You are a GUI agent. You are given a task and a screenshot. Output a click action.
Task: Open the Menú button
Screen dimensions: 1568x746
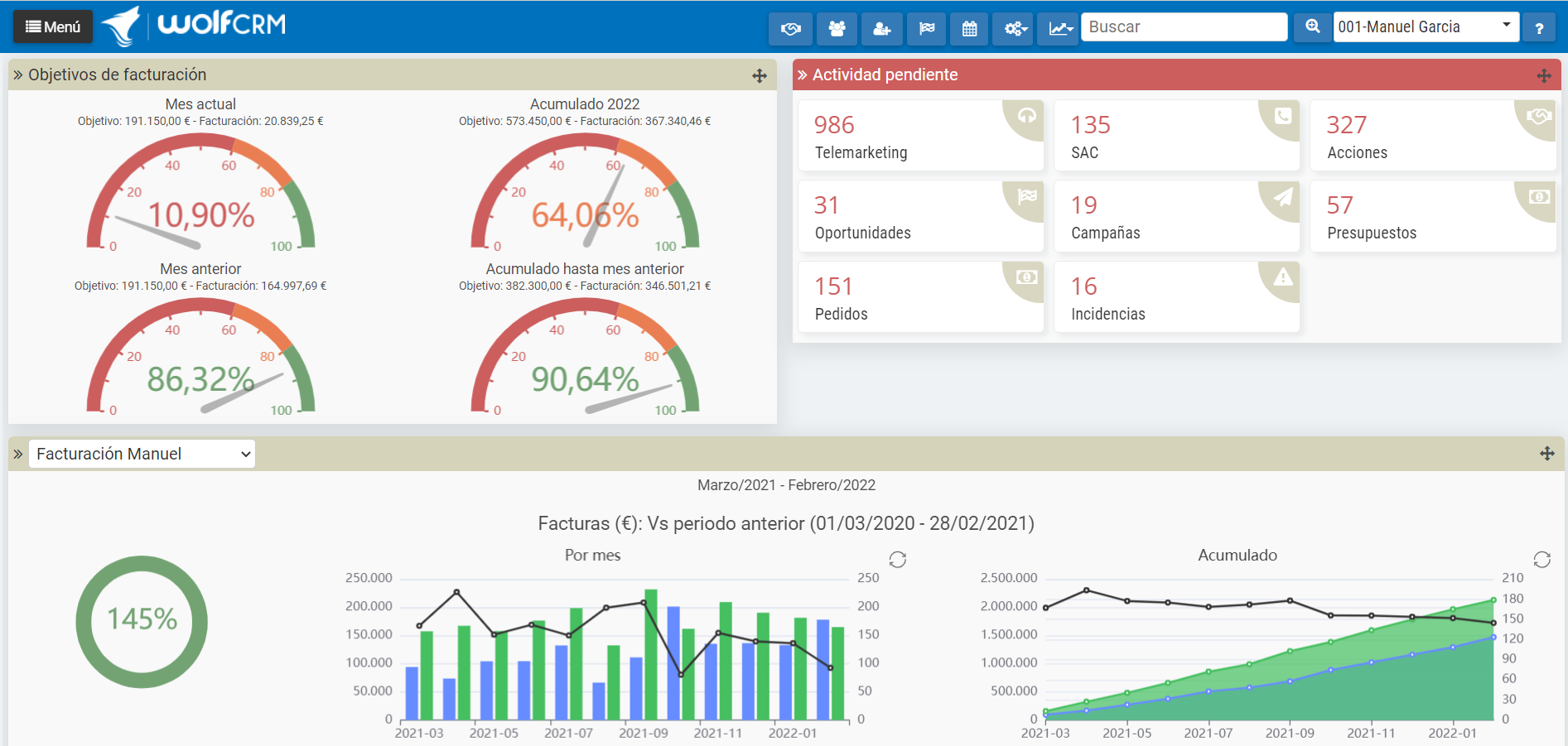point(53,27)
